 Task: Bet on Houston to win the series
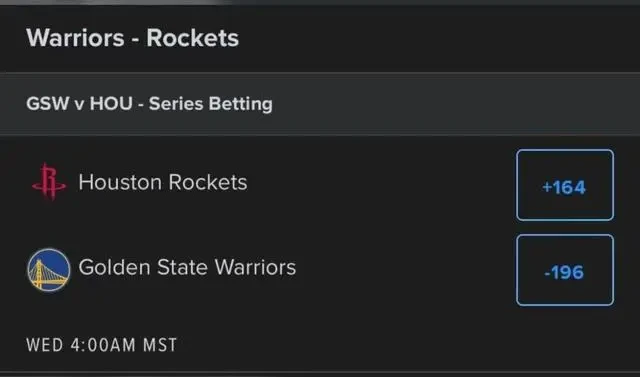point(565,185)
